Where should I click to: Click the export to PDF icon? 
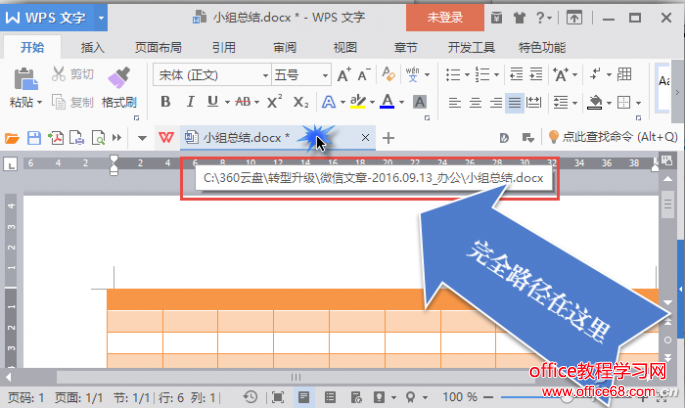pos(55,138)
